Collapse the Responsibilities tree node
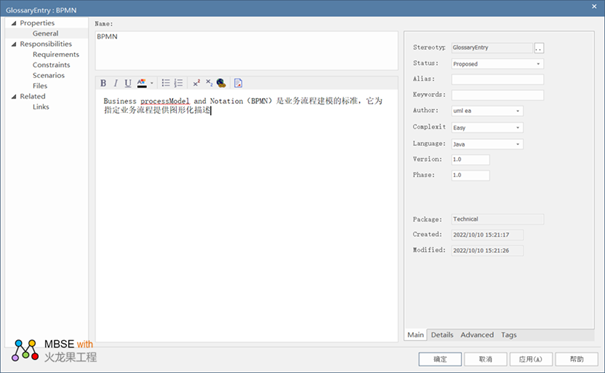Screen dimensions: 605x373 14,44
